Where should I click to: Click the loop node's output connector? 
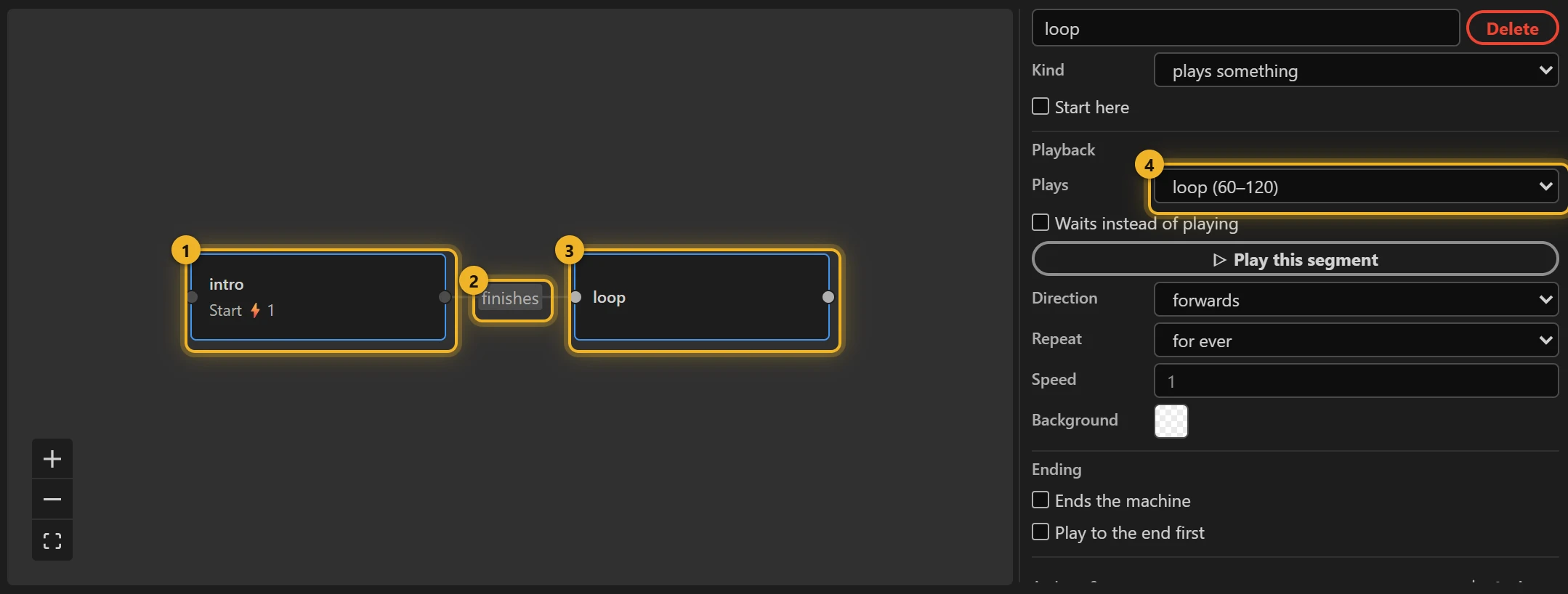pyautogui.click(x=828, y=297)
